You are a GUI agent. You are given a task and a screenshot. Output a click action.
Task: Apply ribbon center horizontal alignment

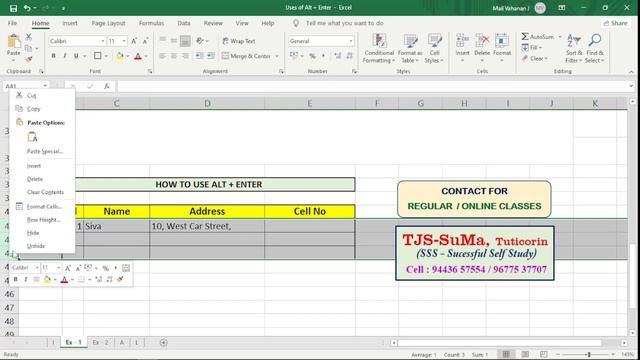point(174,56)
